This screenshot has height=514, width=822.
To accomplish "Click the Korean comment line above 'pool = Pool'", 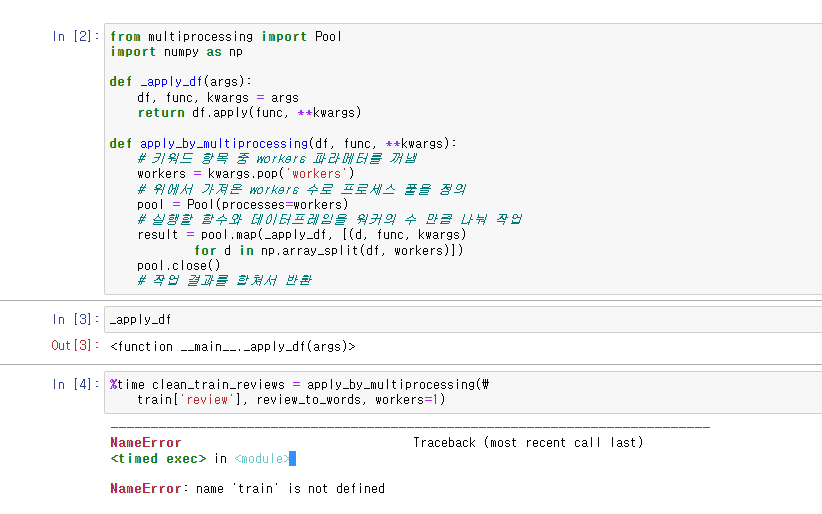I will pos(301,189).
